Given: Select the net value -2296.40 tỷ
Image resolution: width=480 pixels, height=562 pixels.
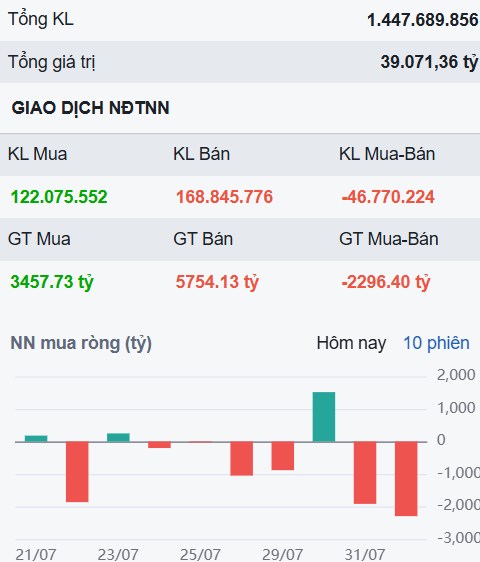Looking at the screenshot, I should point(386,282).
